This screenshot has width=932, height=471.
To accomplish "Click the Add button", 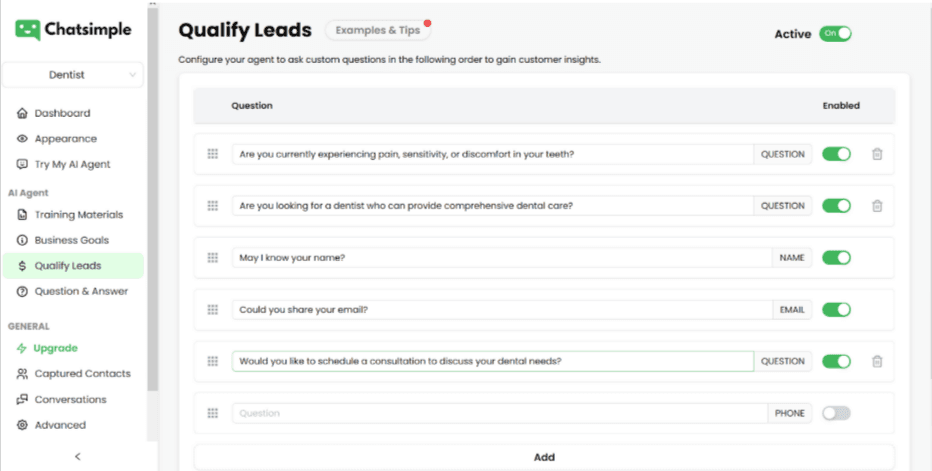I will pyautogui.click(x=544, y=457).
